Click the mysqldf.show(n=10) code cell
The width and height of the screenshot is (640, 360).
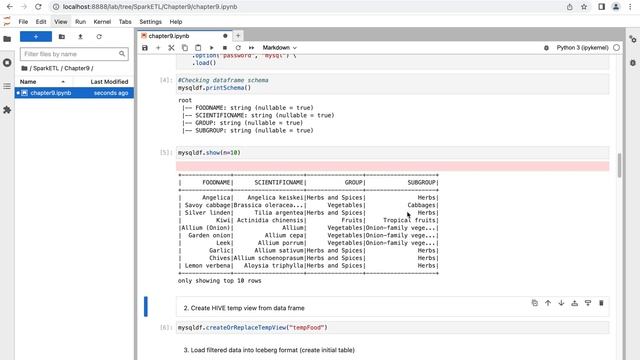393,153
